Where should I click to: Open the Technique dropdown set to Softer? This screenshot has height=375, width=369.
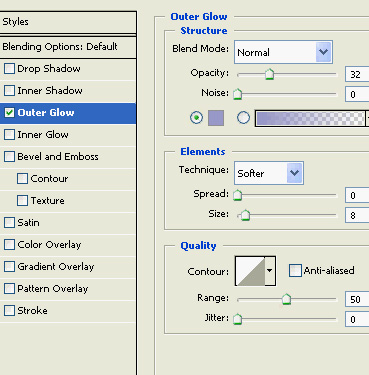click(x=269, y=173)
